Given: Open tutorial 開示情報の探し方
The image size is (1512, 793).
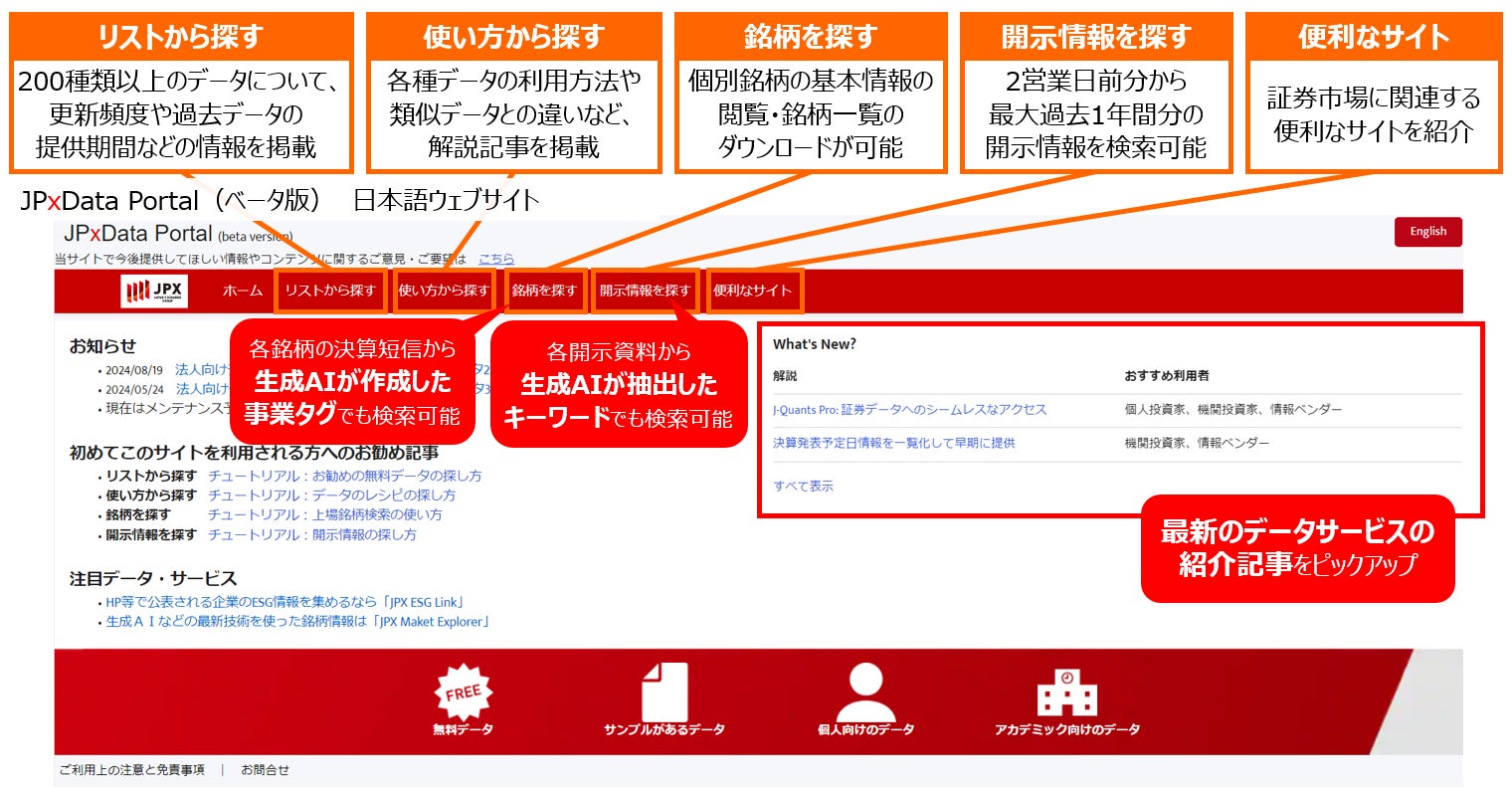Looking at the screenshot, I should (x=311, y=535).
